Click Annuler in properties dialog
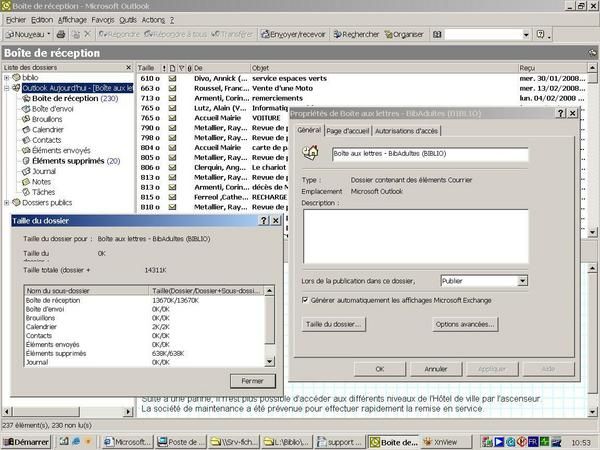 pyautogui.click(x=436, y=369)
